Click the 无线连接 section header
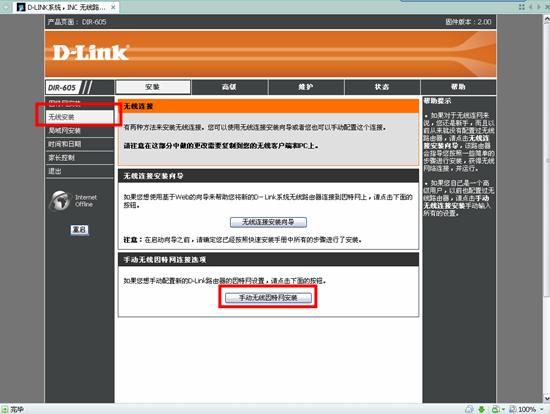The image size is (550, 414). (x=268, y=106)
